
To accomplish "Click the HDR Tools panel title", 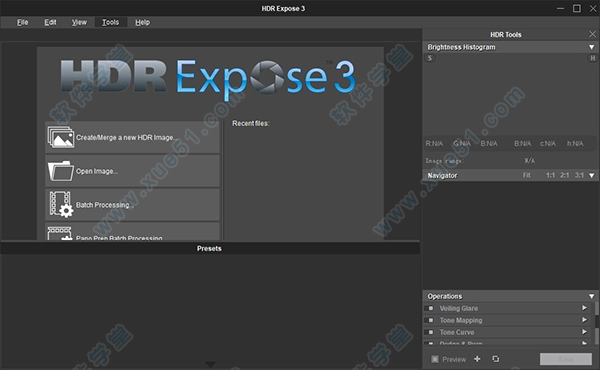I will pos(505,34).
